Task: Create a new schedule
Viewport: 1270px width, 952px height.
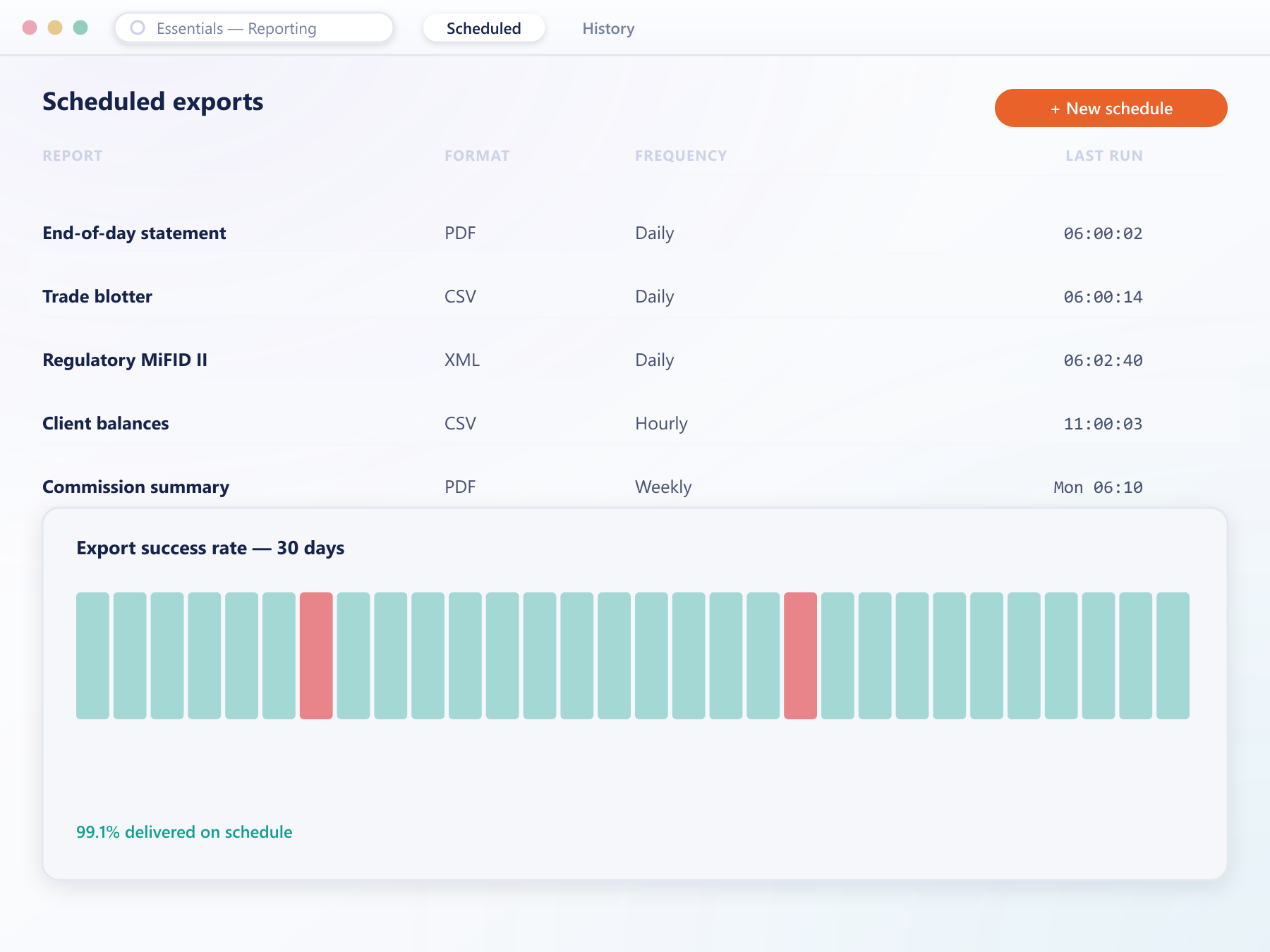Action: pos(1111,108)
